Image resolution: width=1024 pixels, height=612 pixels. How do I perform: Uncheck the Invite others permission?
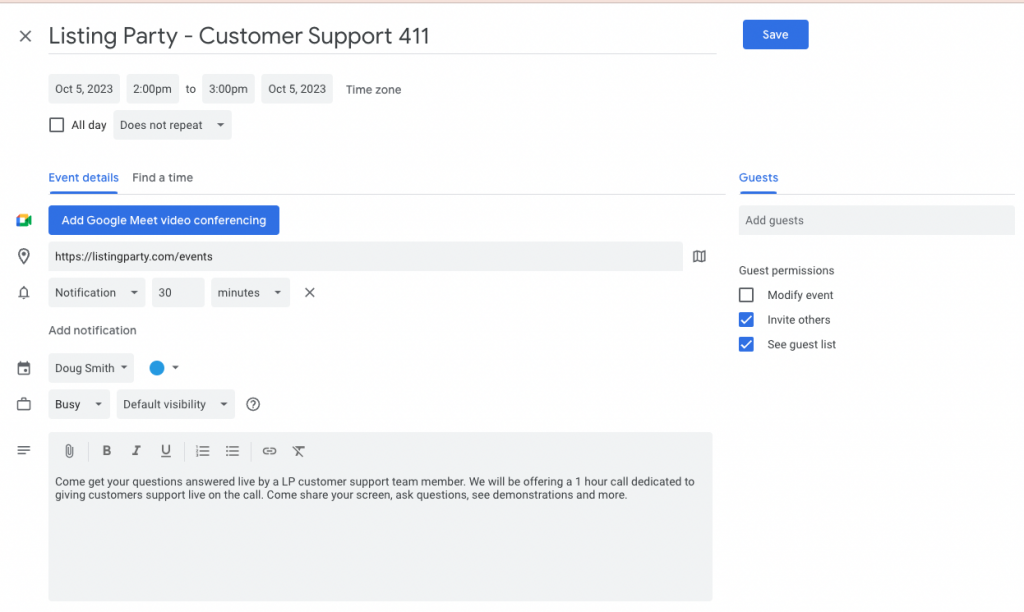(746, 320)
